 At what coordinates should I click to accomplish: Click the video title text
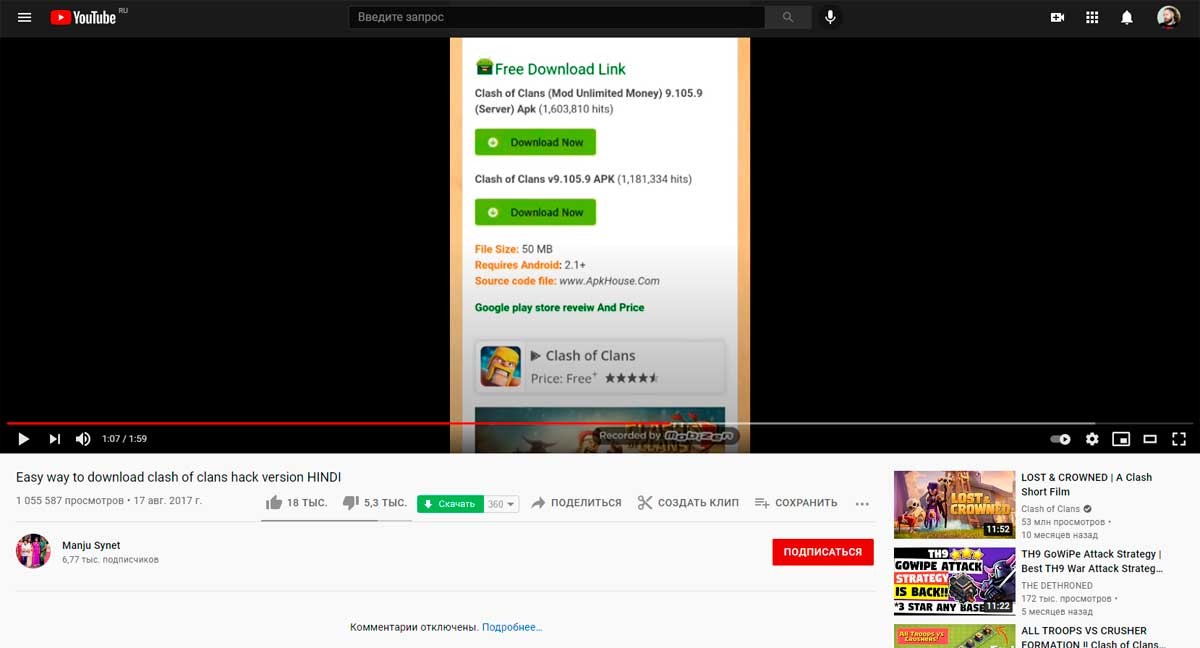click(x=178, y=477)
